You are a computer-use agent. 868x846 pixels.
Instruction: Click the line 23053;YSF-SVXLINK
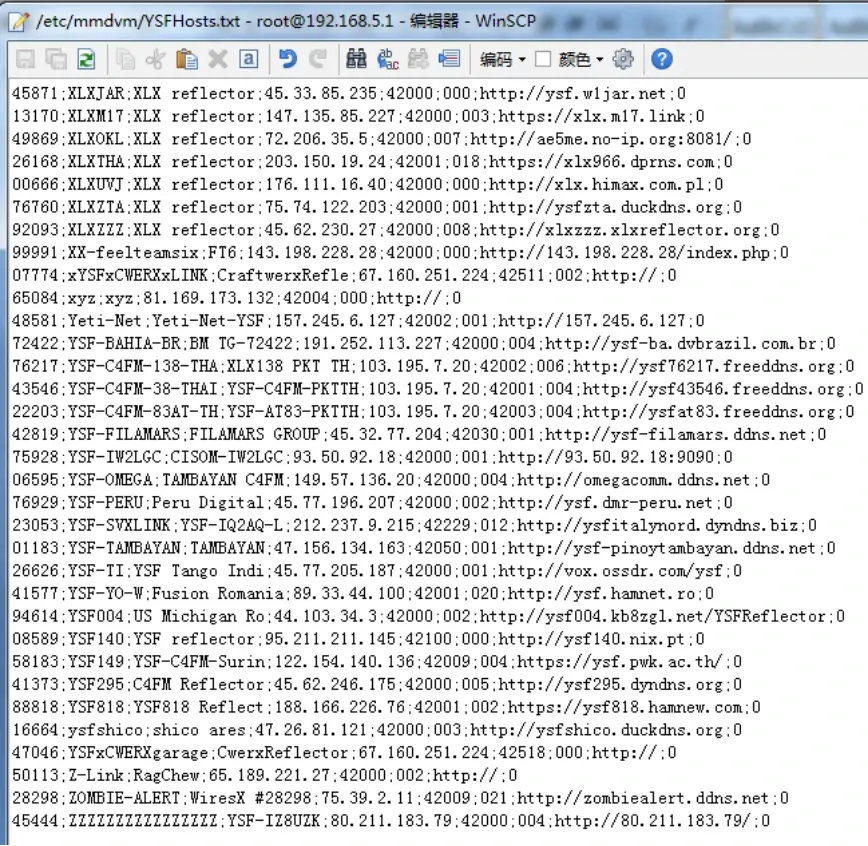[x=414, y=525]
